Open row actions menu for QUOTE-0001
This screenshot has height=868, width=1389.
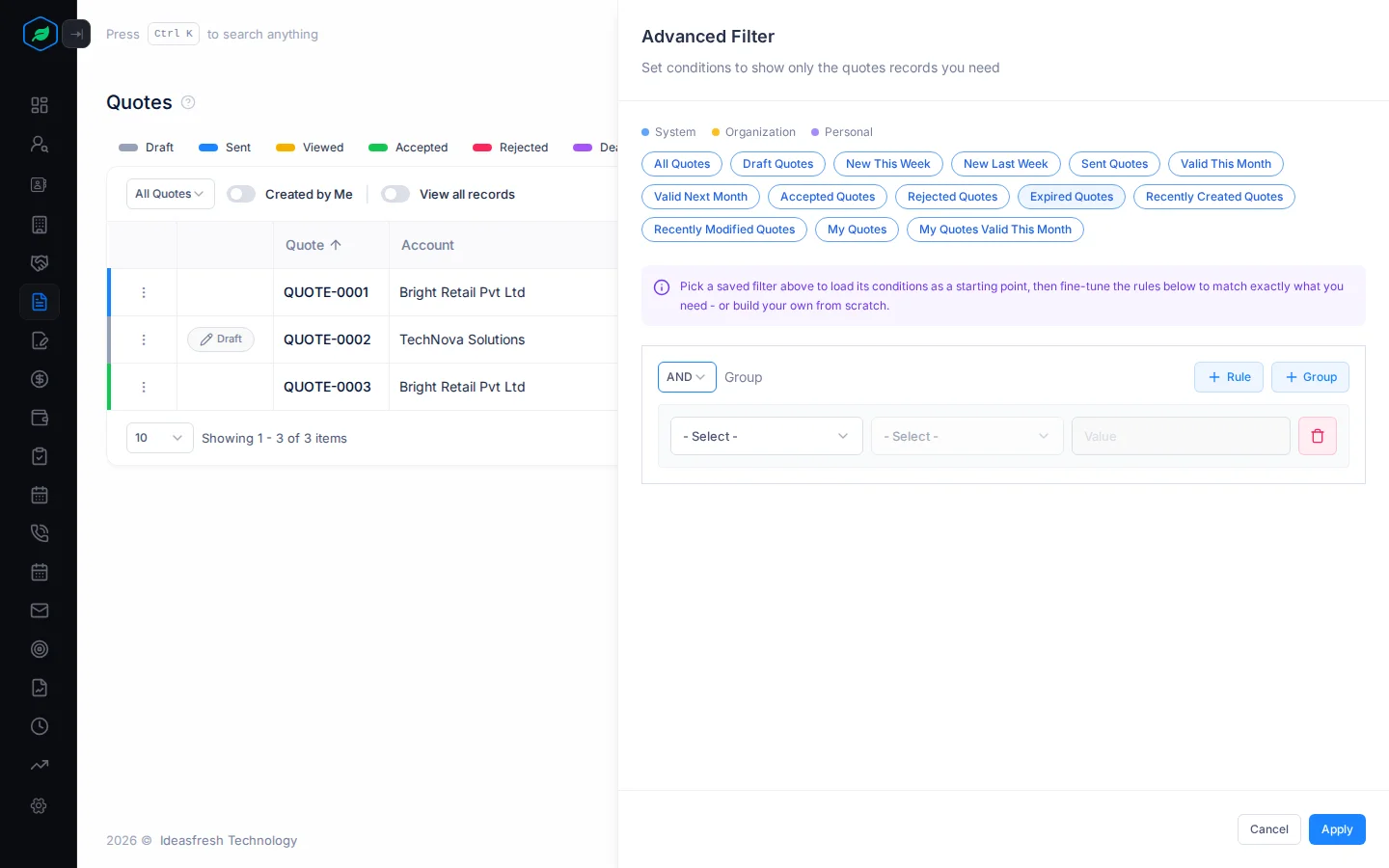144,292
